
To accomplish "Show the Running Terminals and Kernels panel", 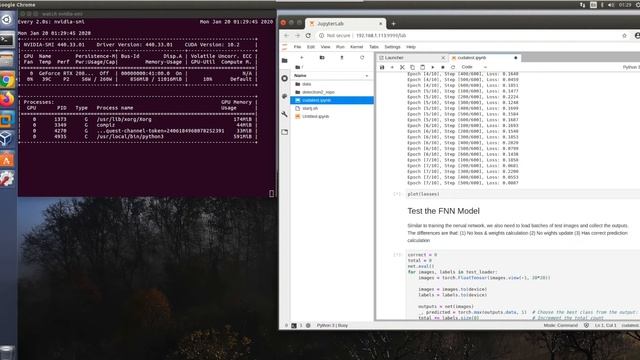I will pyautogui.click(x=284, y=78).
